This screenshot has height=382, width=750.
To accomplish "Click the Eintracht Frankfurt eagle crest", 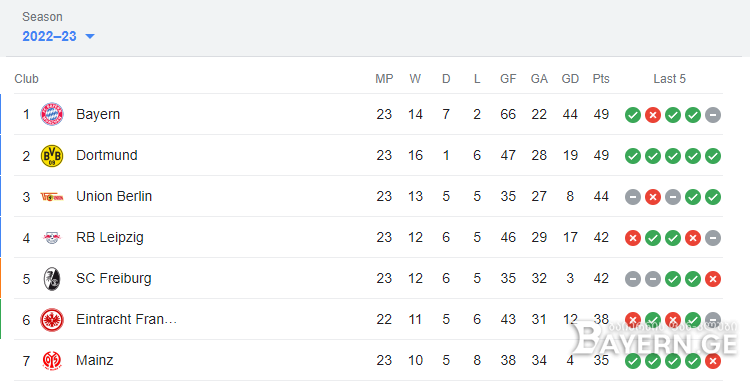I will tap(52, 320).
